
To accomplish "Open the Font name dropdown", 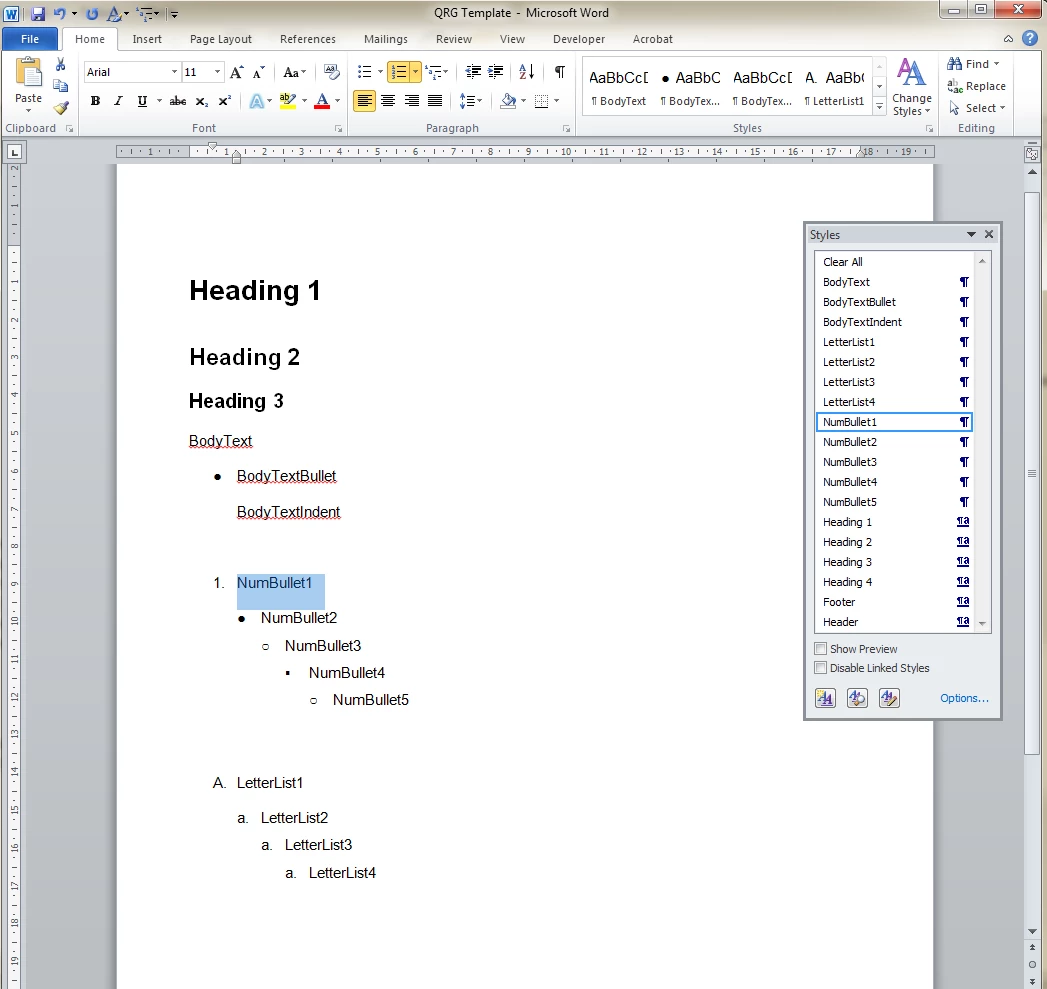I will (174, 71).
